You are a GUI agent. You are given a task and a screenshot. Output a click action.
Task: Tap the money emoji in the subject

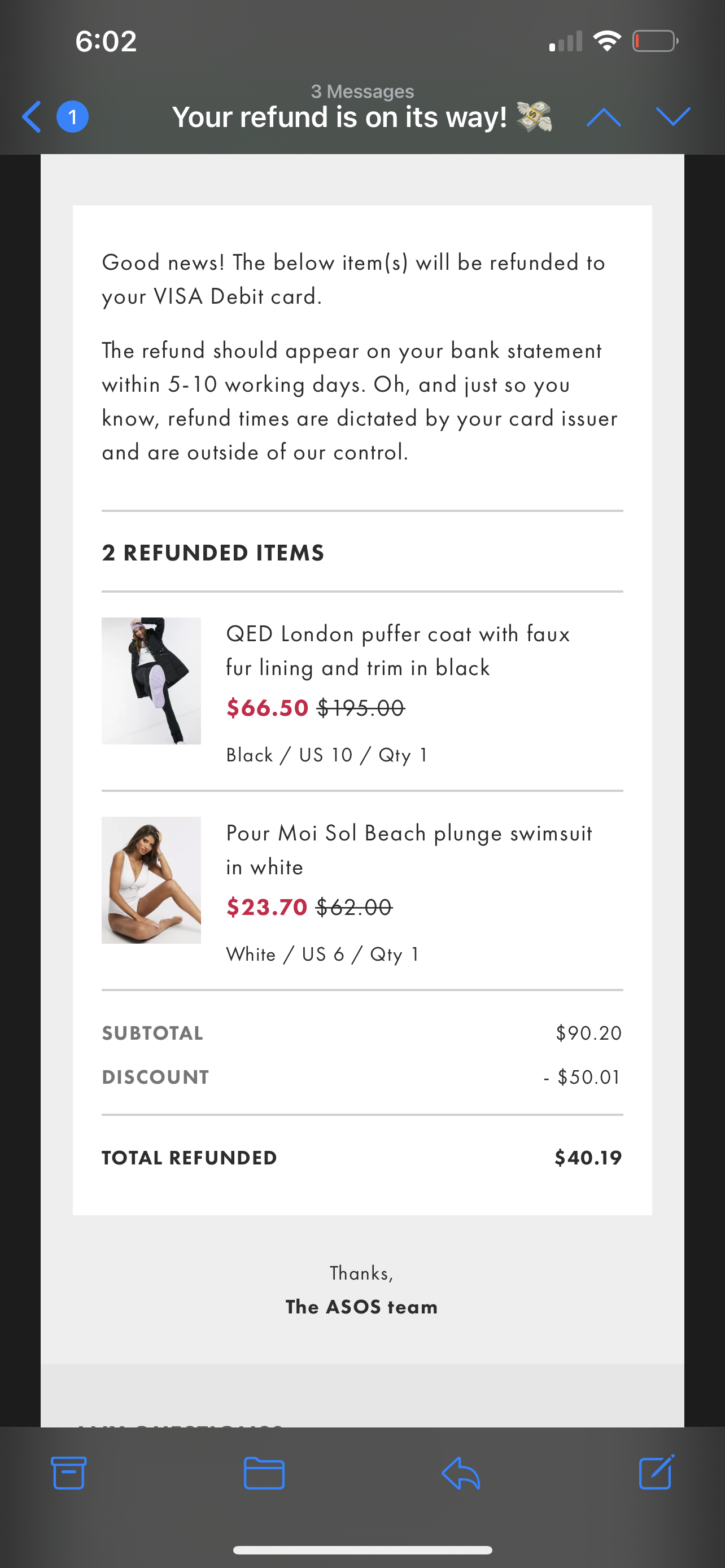[x=535, y=116]
